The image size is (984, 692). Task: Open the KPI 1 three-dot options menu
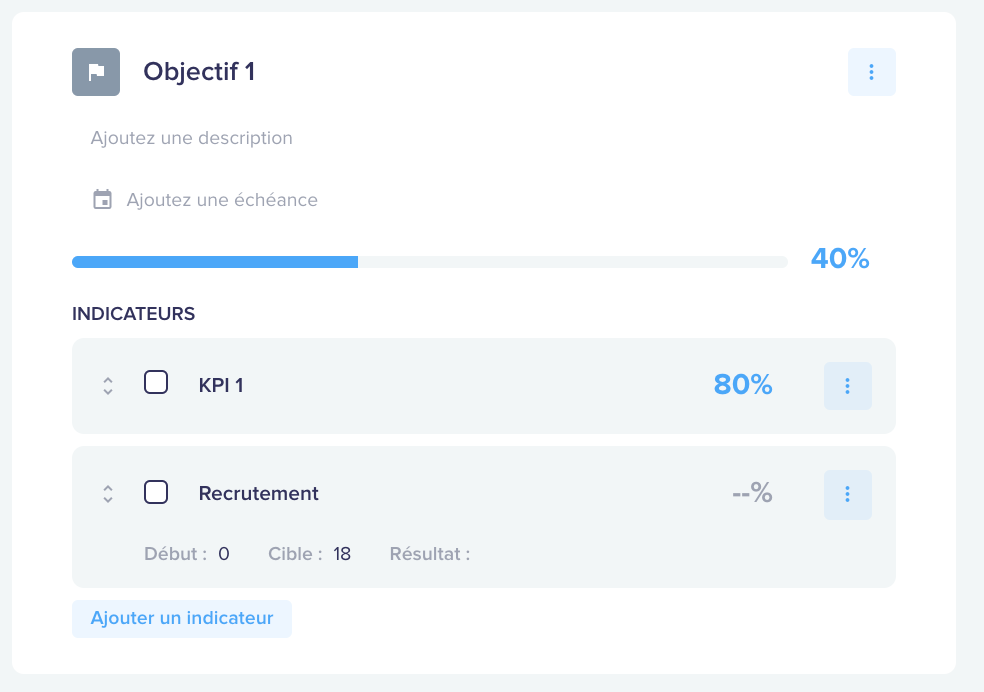coord(847,386)
